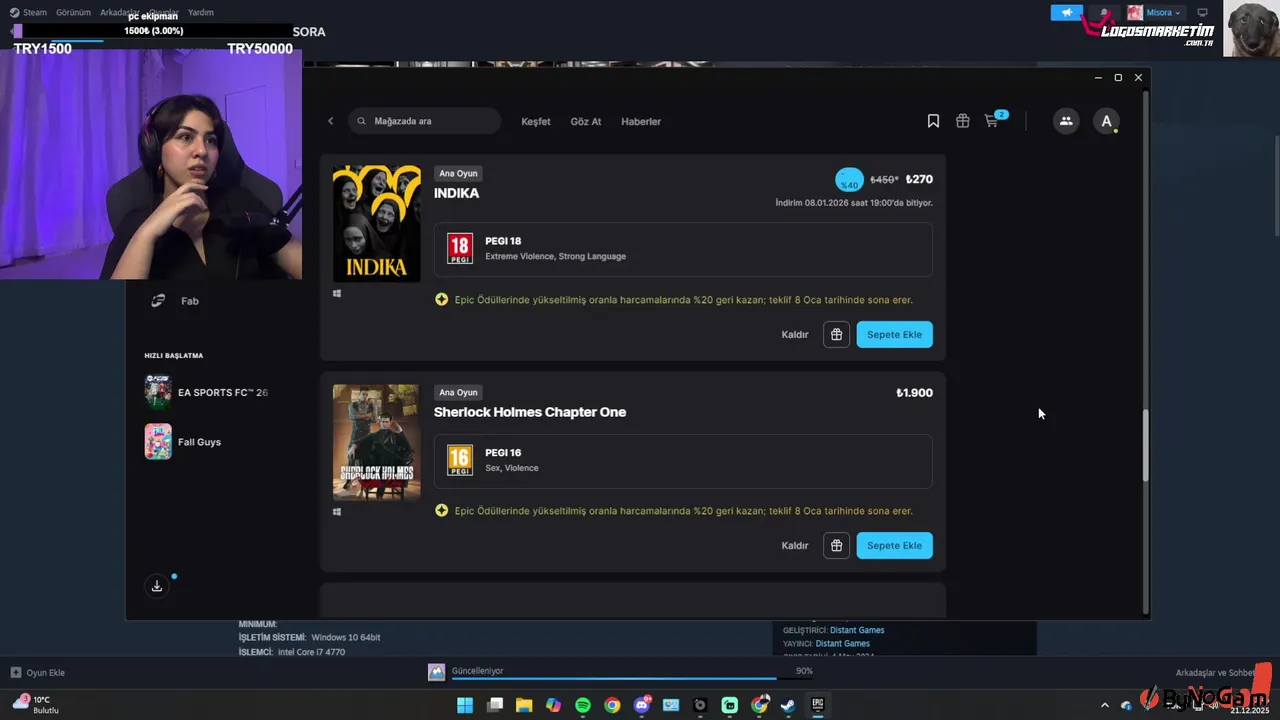Open Arkadaşlar ve Sohbet in Steam
The height and width of the screenshot is (720, 1280).
click(x=1215, y=673)
